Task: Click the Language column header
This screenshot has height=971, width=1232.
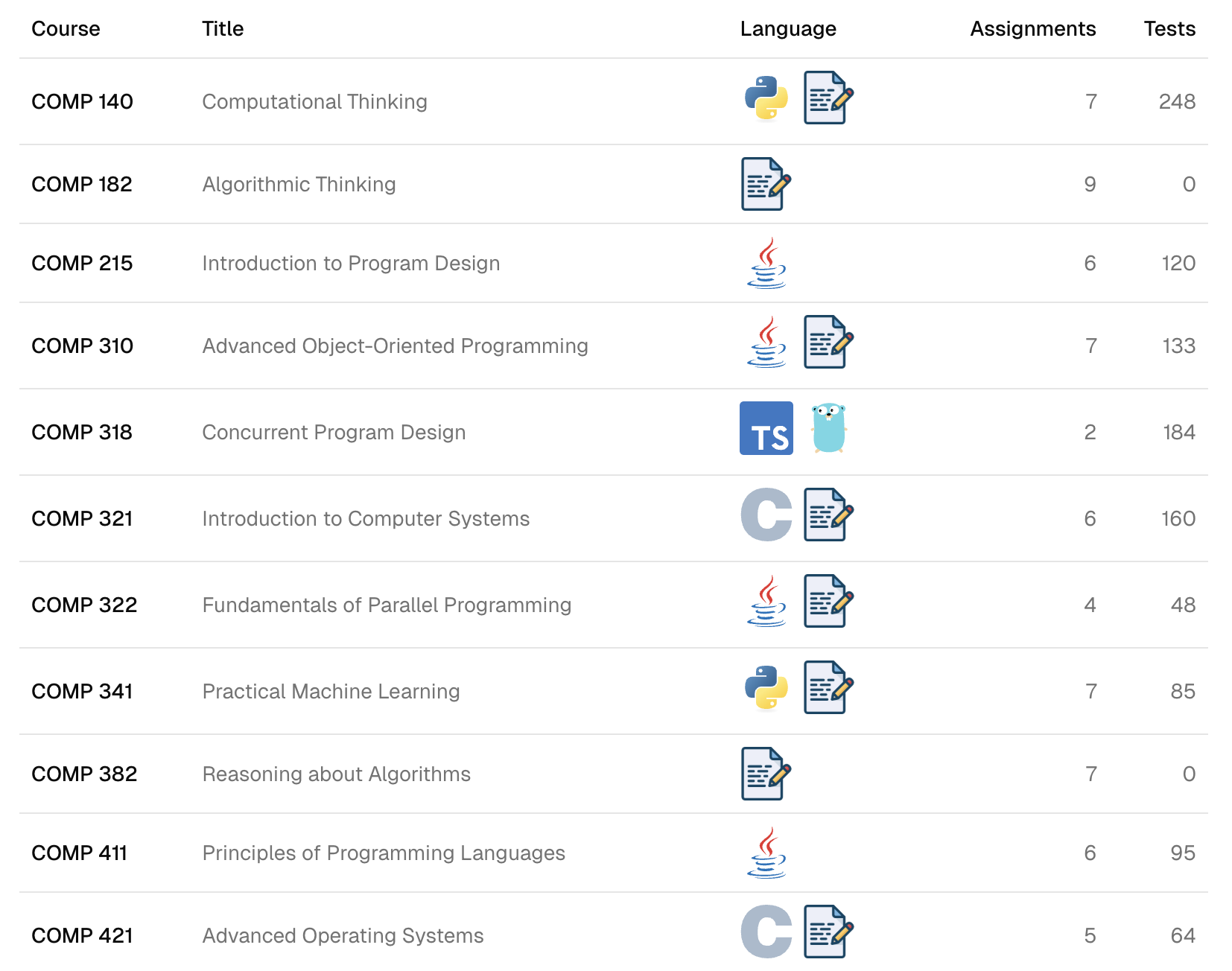Action: coord(788,29)
